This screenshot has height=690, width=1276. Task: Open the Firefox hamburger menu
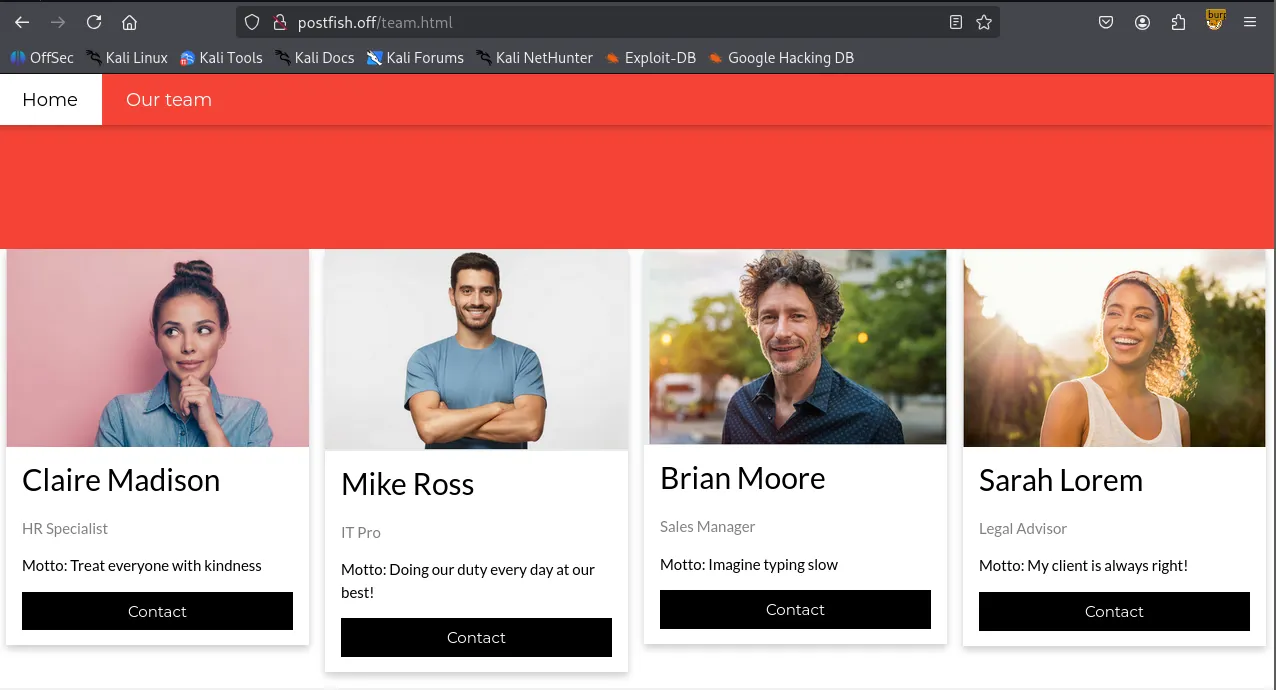1250,22
